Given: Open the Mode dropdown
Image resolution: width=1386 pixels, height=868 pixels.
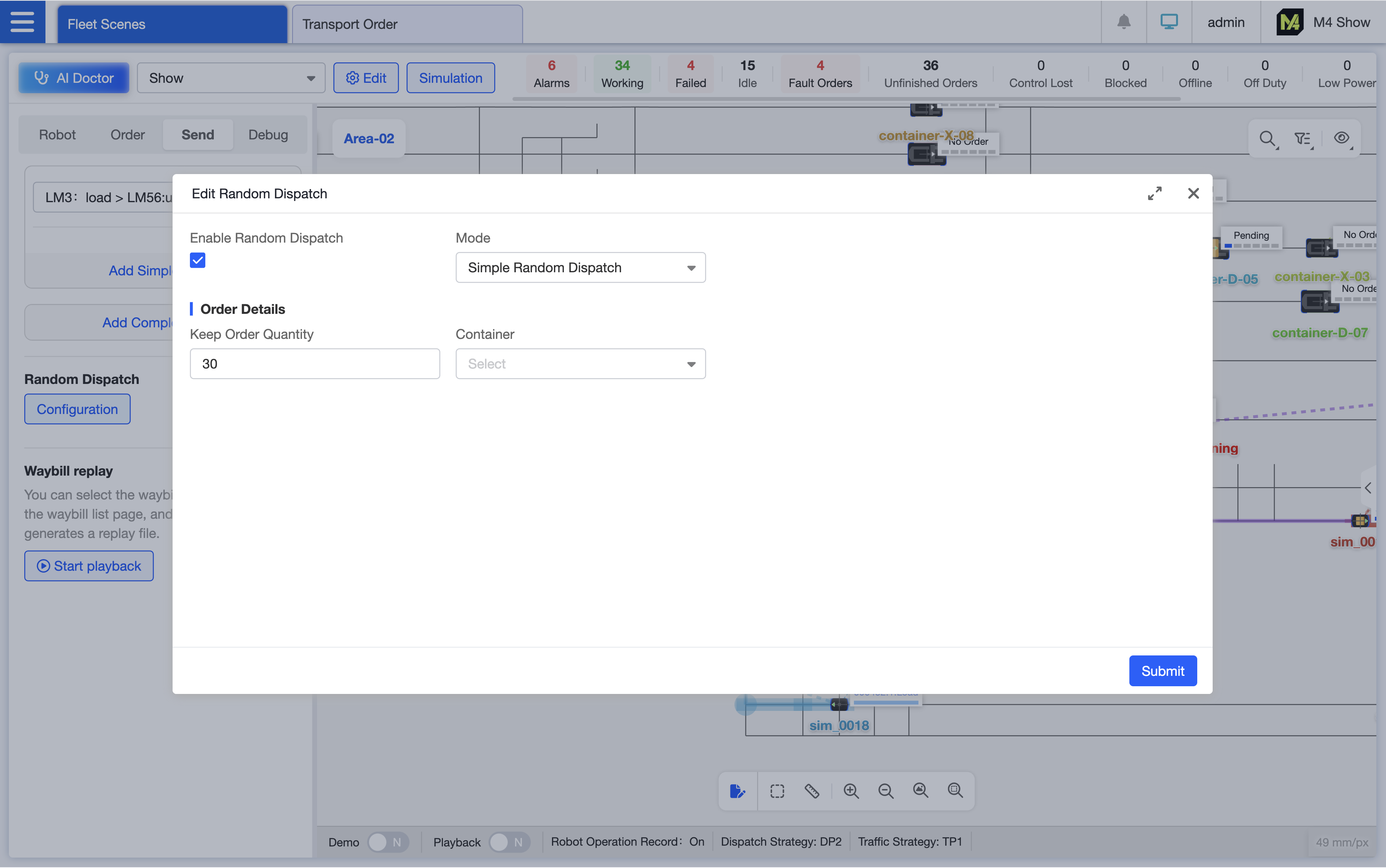Looking at the screenshot, I should click(580, 268).
